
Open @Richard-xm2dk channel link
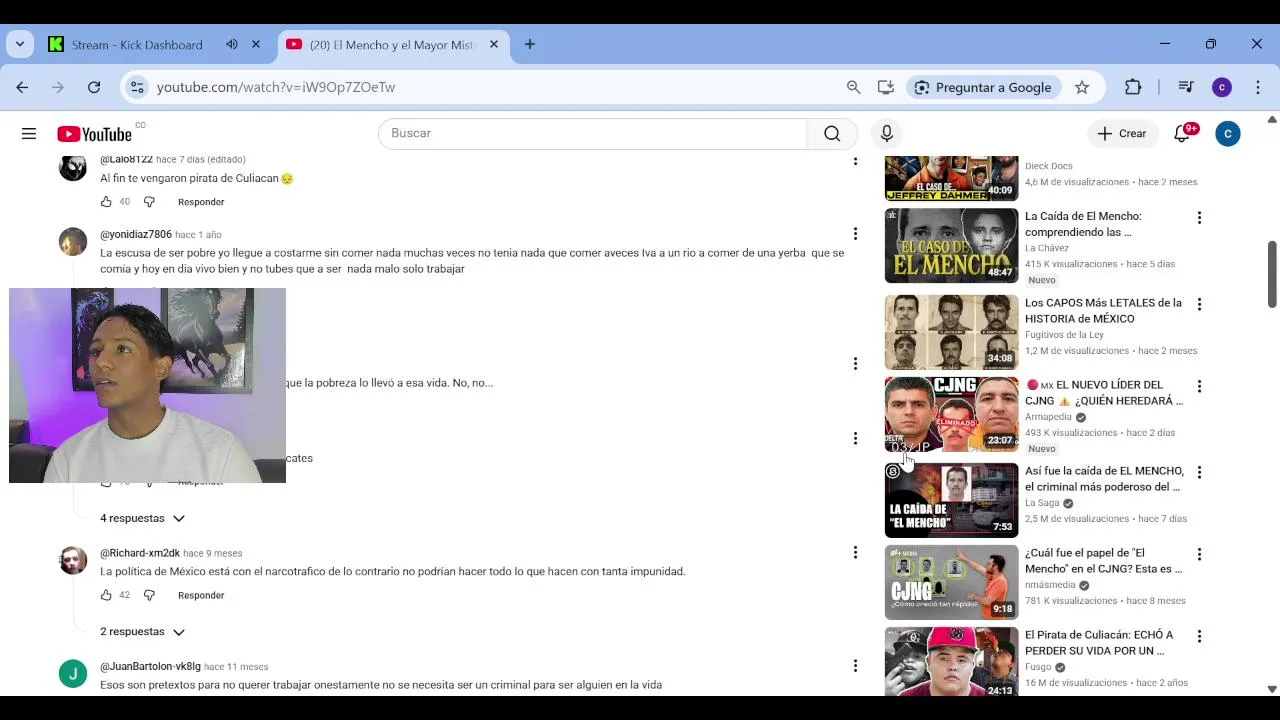coord(140,553)
